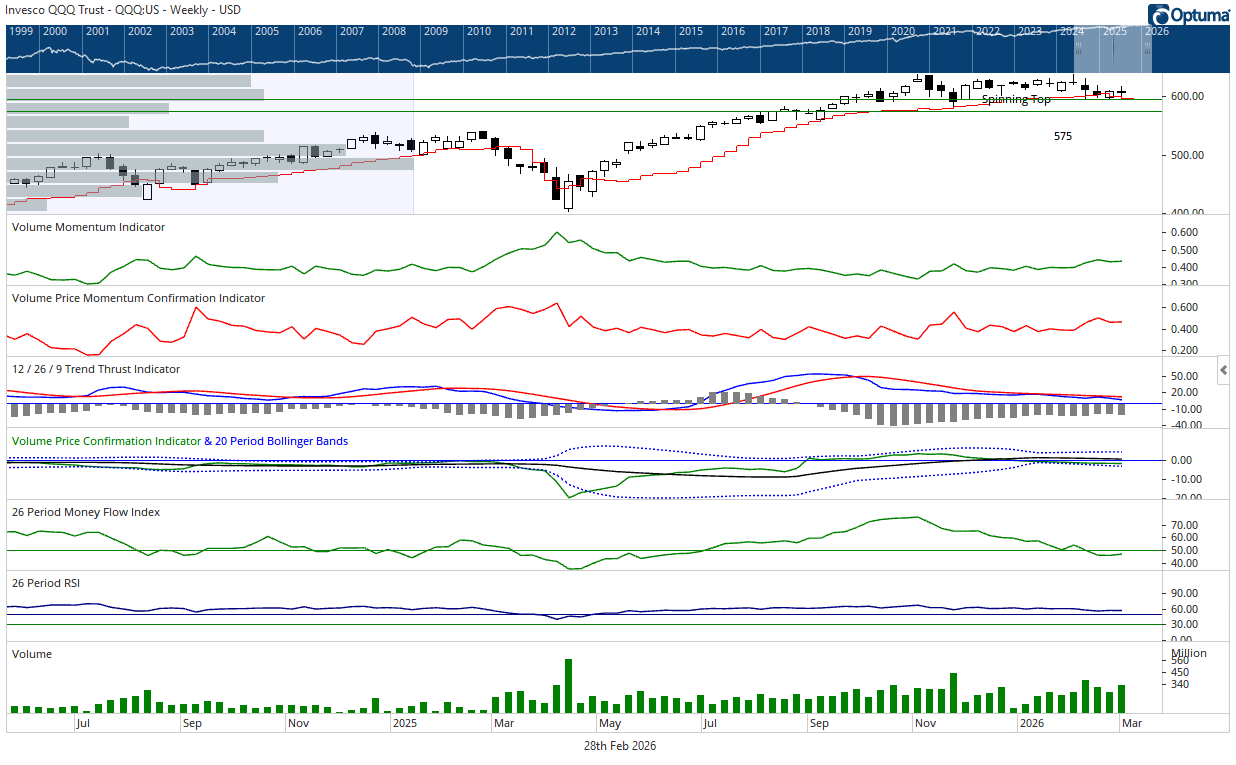Expand the side panel with the left chevron

(1223, 370)
